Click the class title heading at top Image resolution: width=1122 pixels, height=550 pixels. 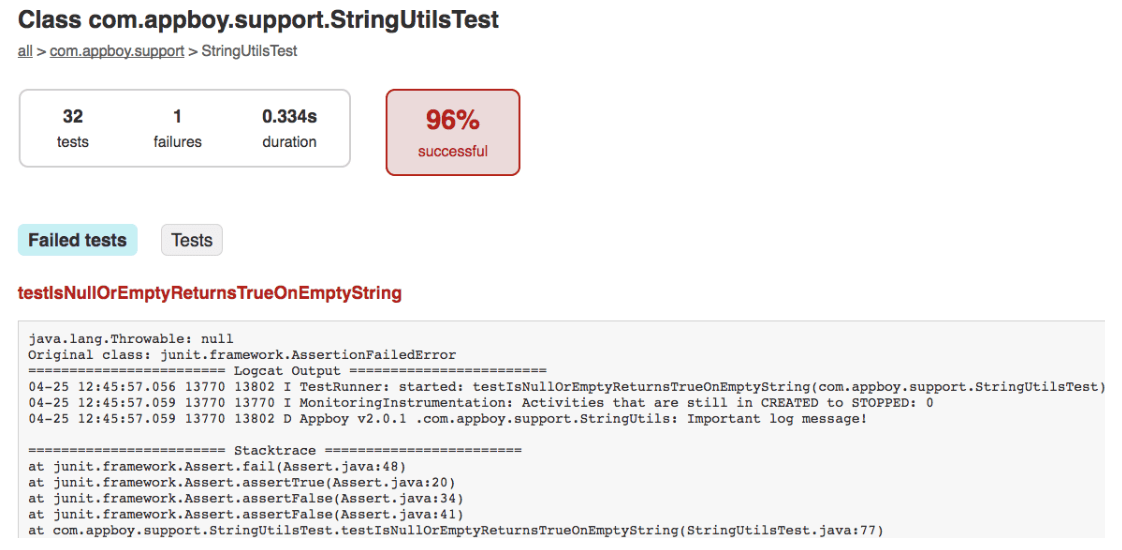coord(258,19)
